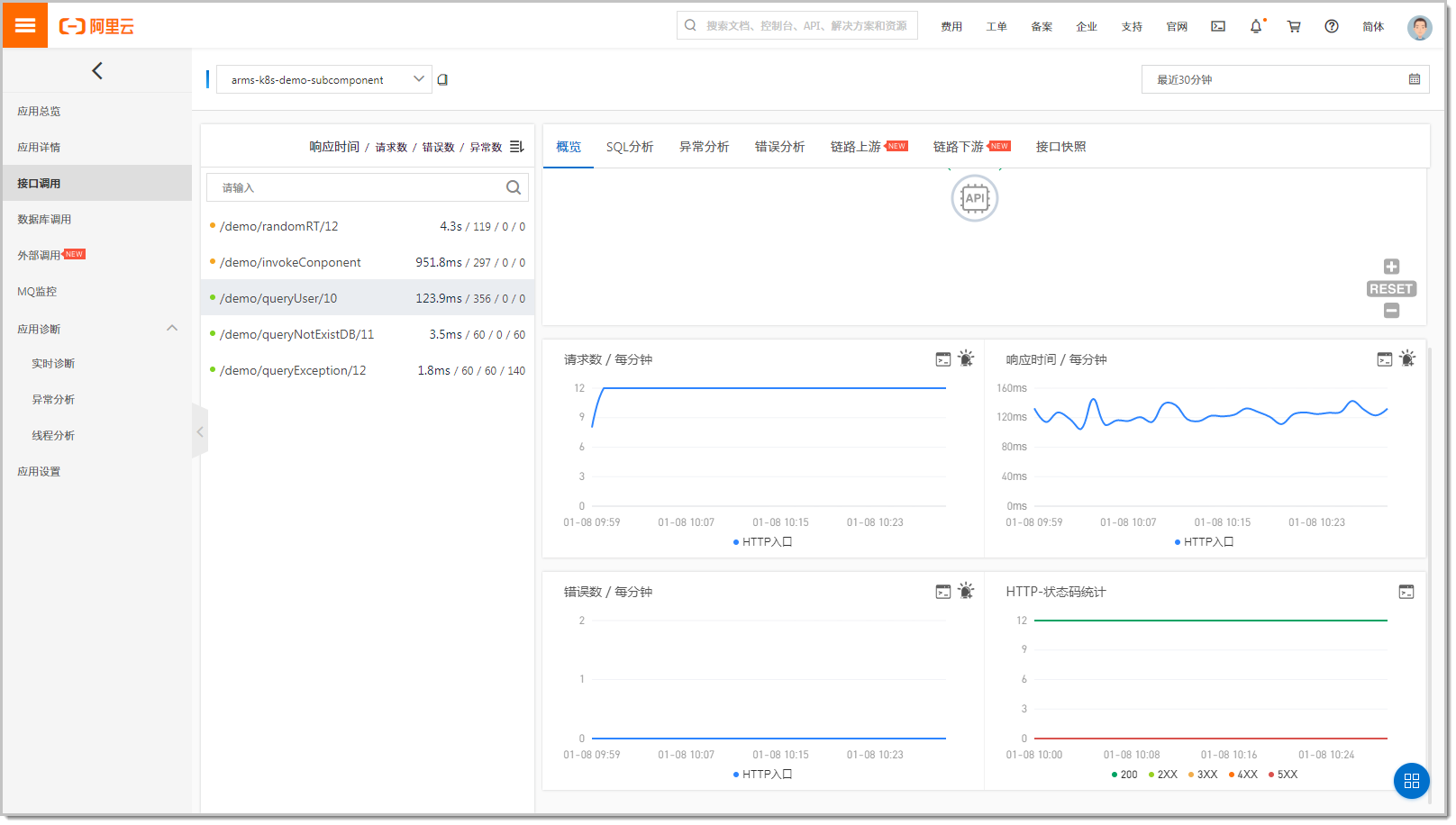Open 工单 in the top navigation
This screenshot has height=825, width=1456.
996,27
